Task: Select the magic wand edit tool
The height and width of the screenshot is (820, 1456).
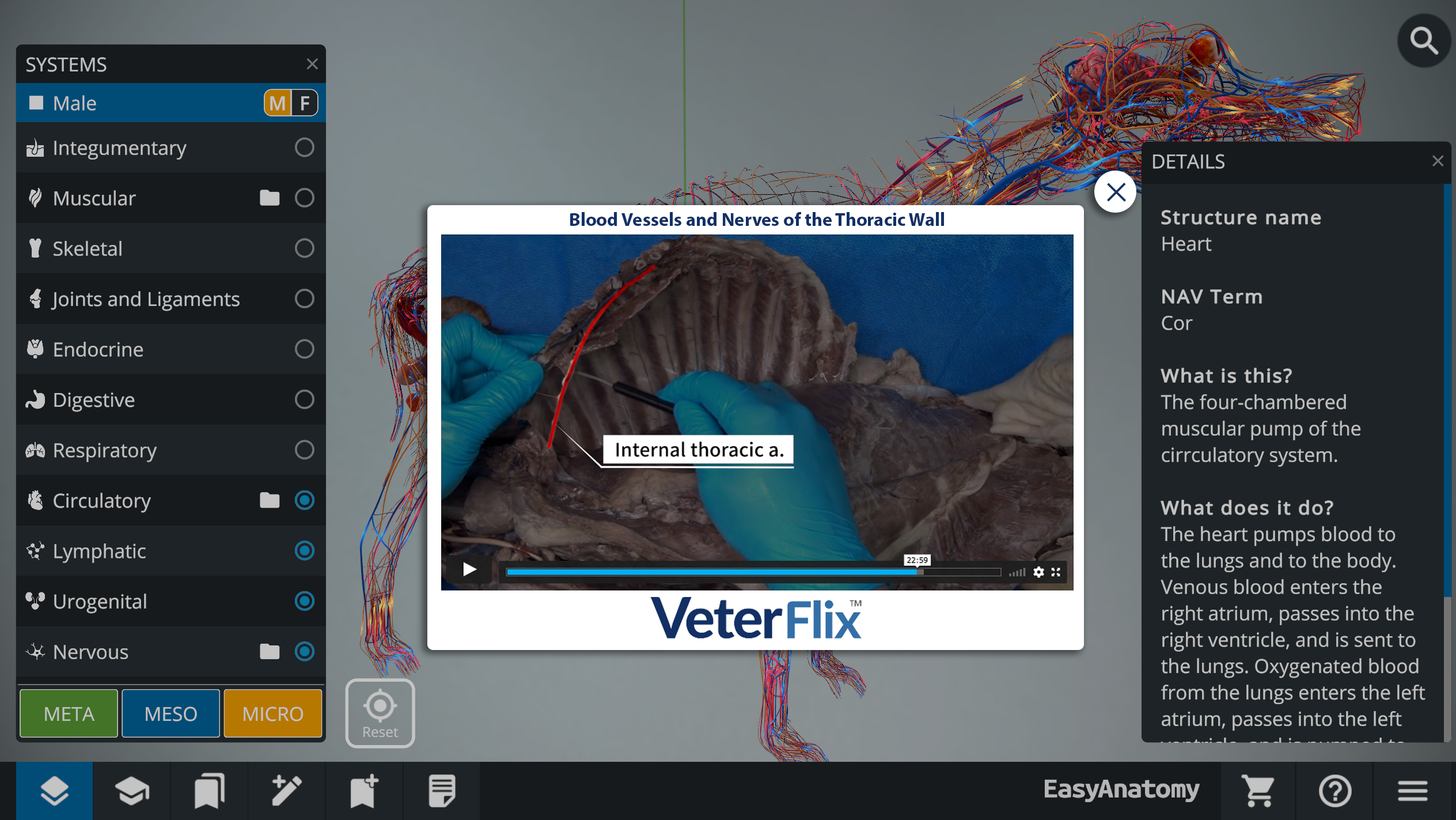Action: (286, 791)
